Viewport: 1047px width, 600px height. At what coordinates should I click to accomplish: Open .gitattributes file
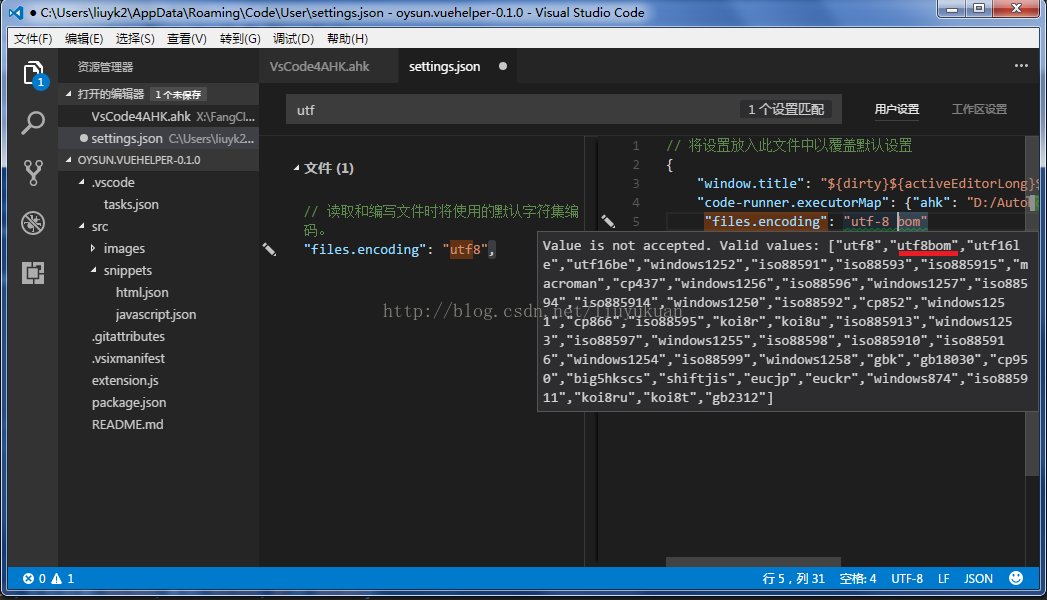pos(128,336)
